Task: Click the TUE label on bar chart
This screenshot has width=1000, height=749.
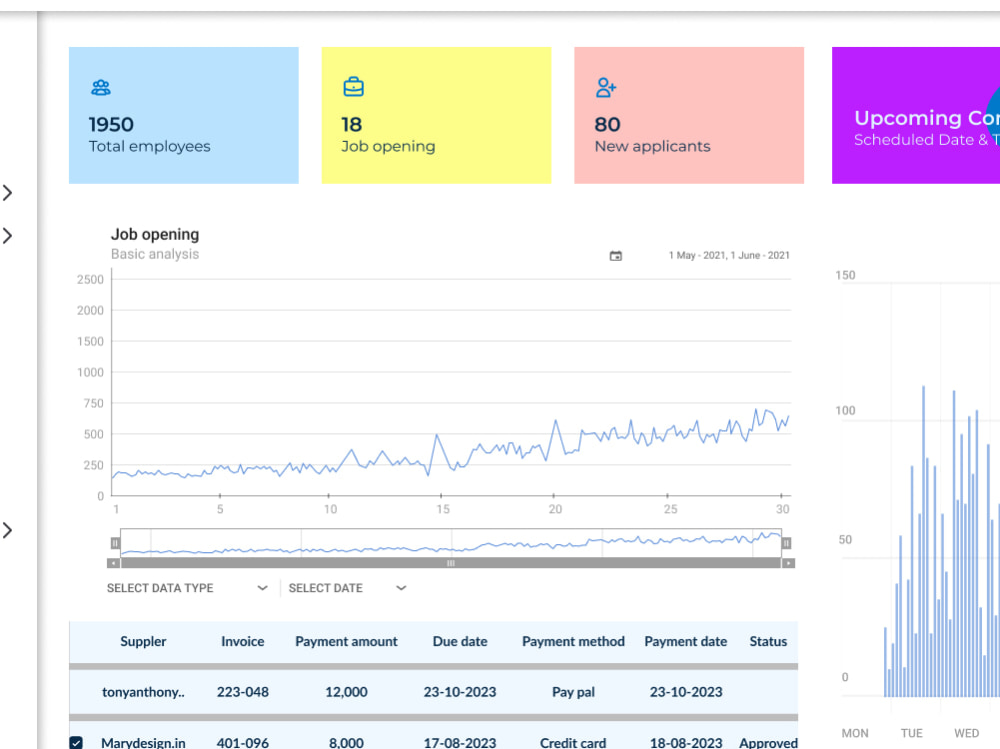Action: [911, 733]
